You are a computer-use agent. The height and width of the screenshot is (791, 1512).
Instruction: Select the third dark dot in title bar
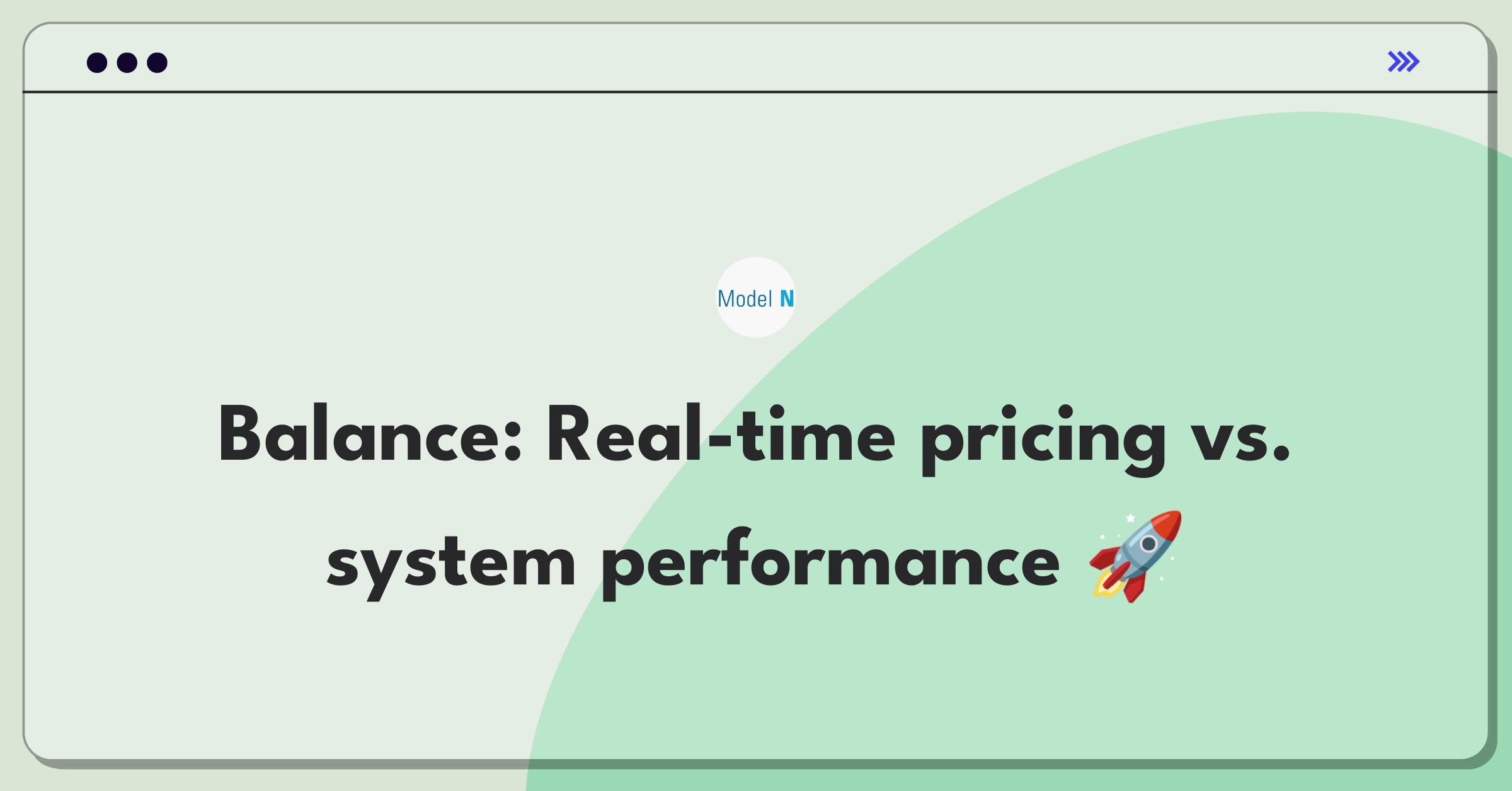pyautogui.click(x=157, y=62)
